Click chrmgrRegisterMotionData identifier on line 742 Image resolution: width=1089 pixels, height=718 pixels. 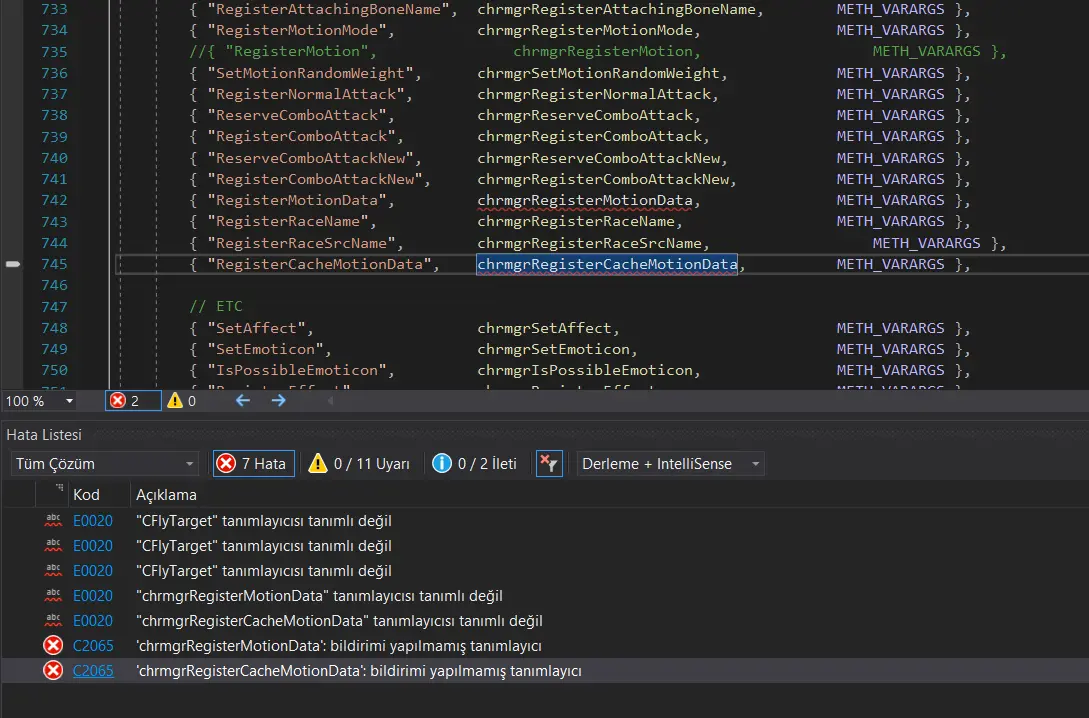[585, 200]
